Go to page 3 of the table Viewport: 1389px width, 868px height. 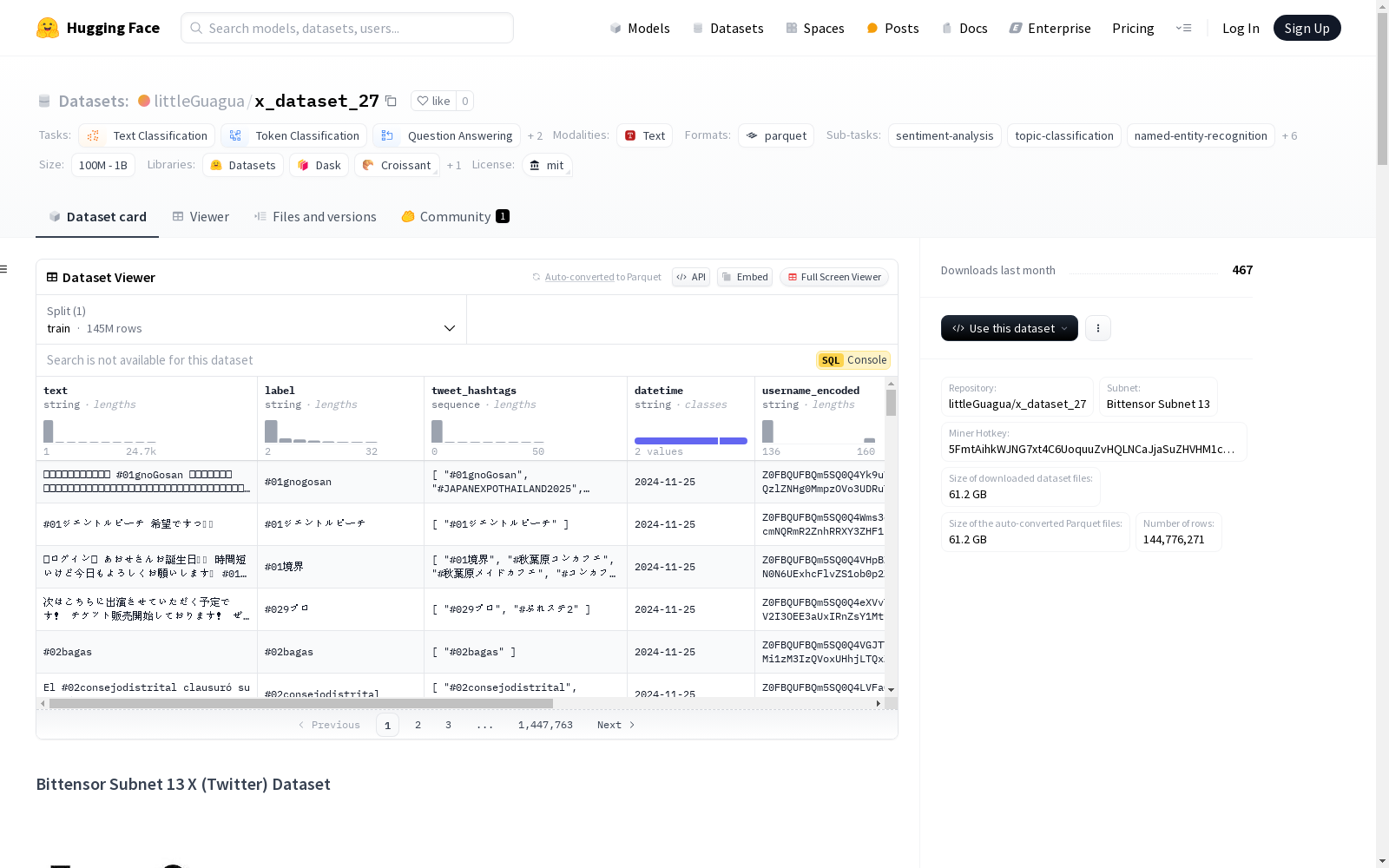coord(448,725)
